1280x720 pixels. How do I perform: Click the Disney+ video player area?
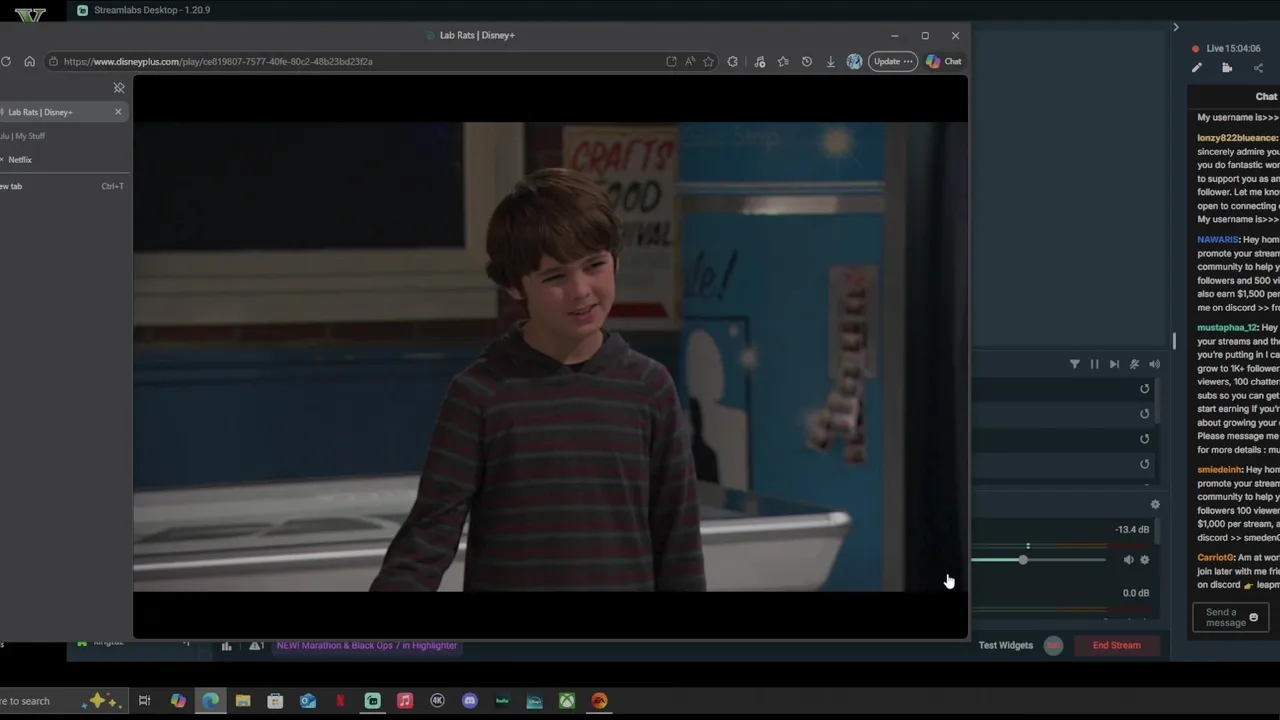tap(550, 357)
